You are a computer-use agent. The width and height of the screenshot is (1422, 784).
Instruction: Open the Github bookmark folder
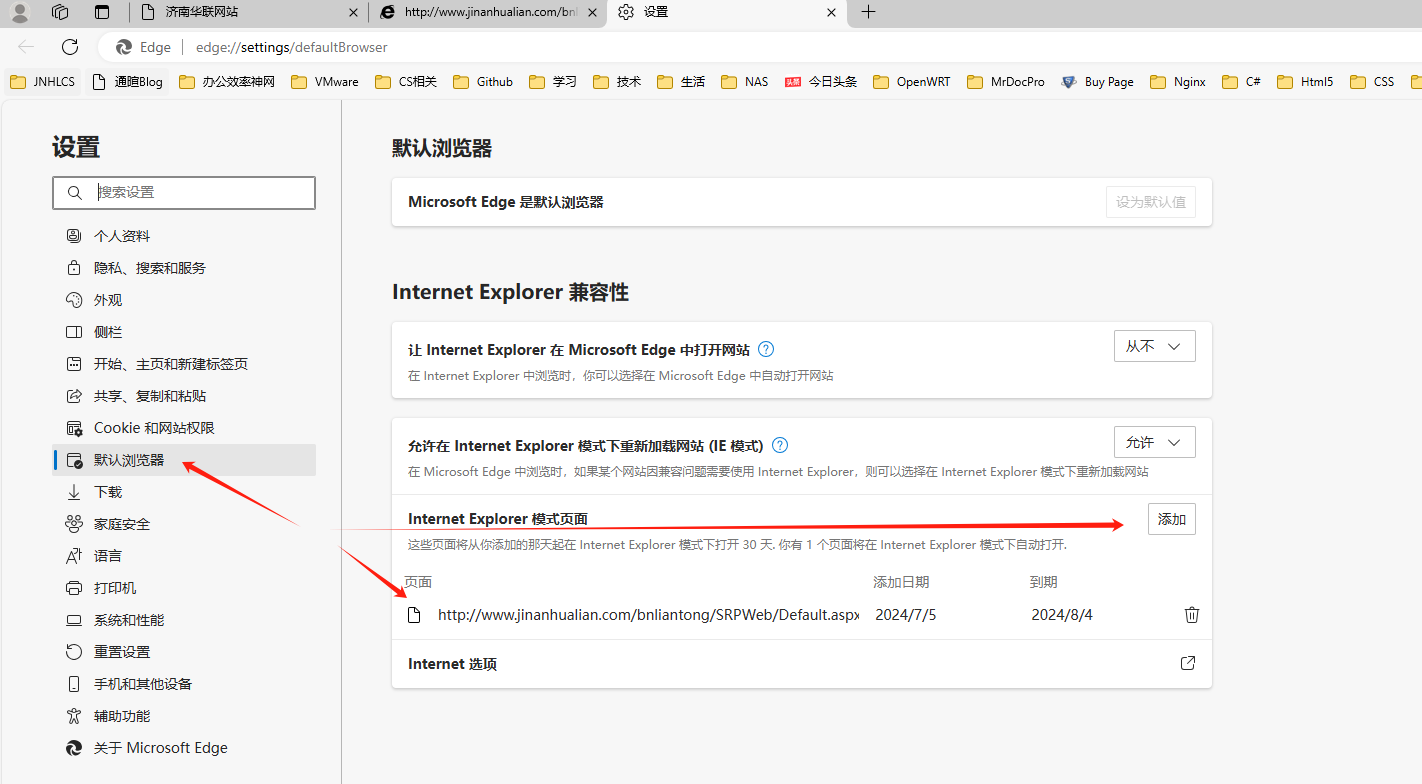(x=483, y=82)
